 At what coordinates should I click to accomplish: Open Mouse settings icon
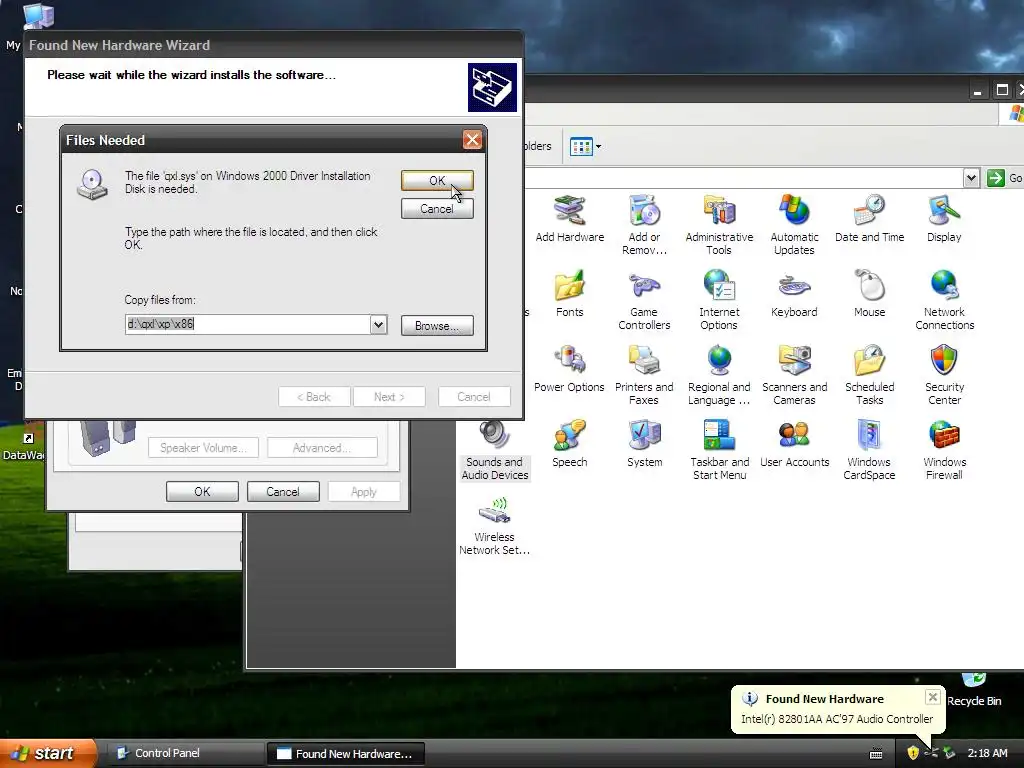(x=869, y=294)
